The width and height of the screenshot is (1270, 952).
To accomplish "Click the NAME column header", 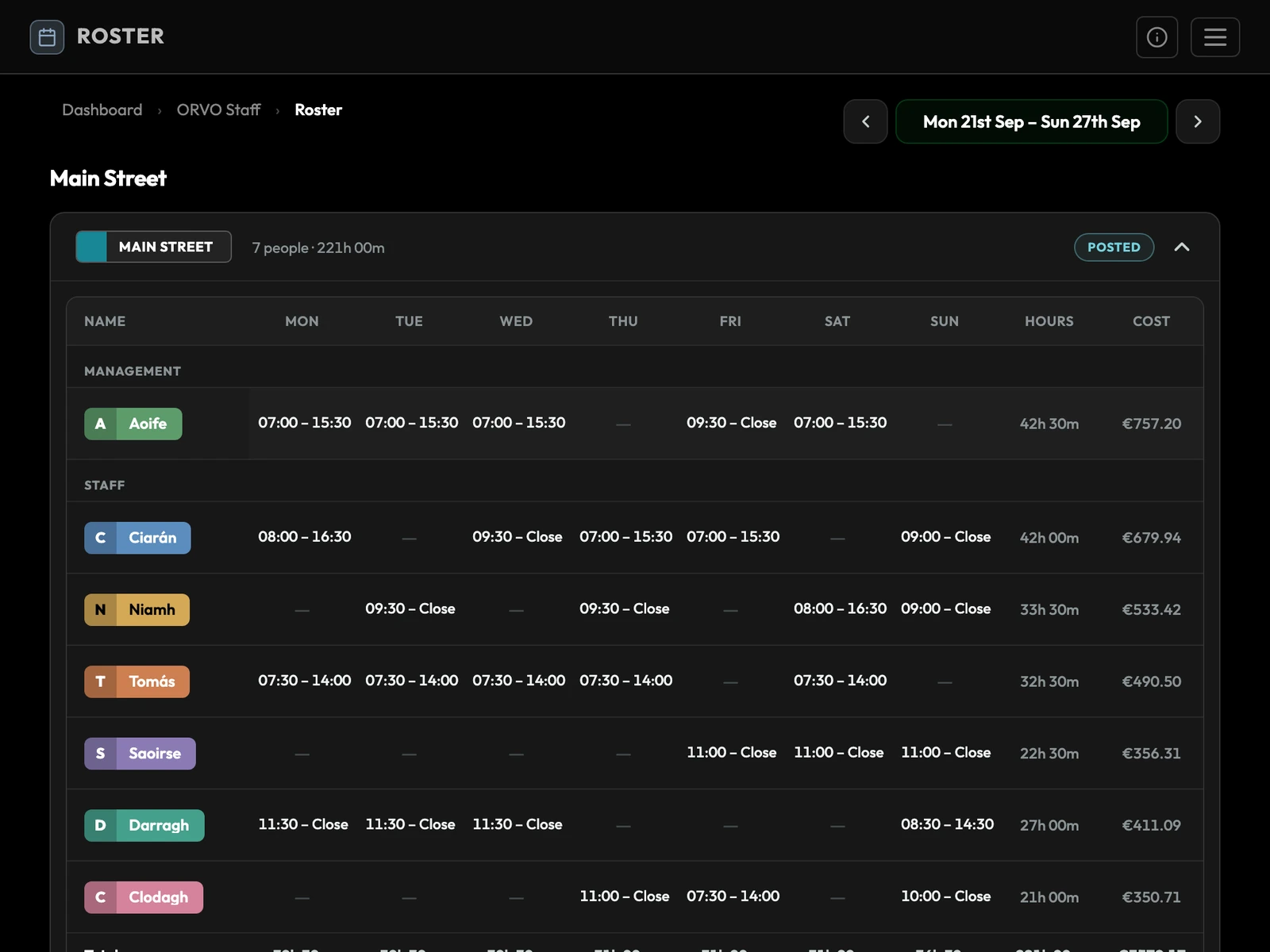I will pyautogui.click(x=105, y=321).
